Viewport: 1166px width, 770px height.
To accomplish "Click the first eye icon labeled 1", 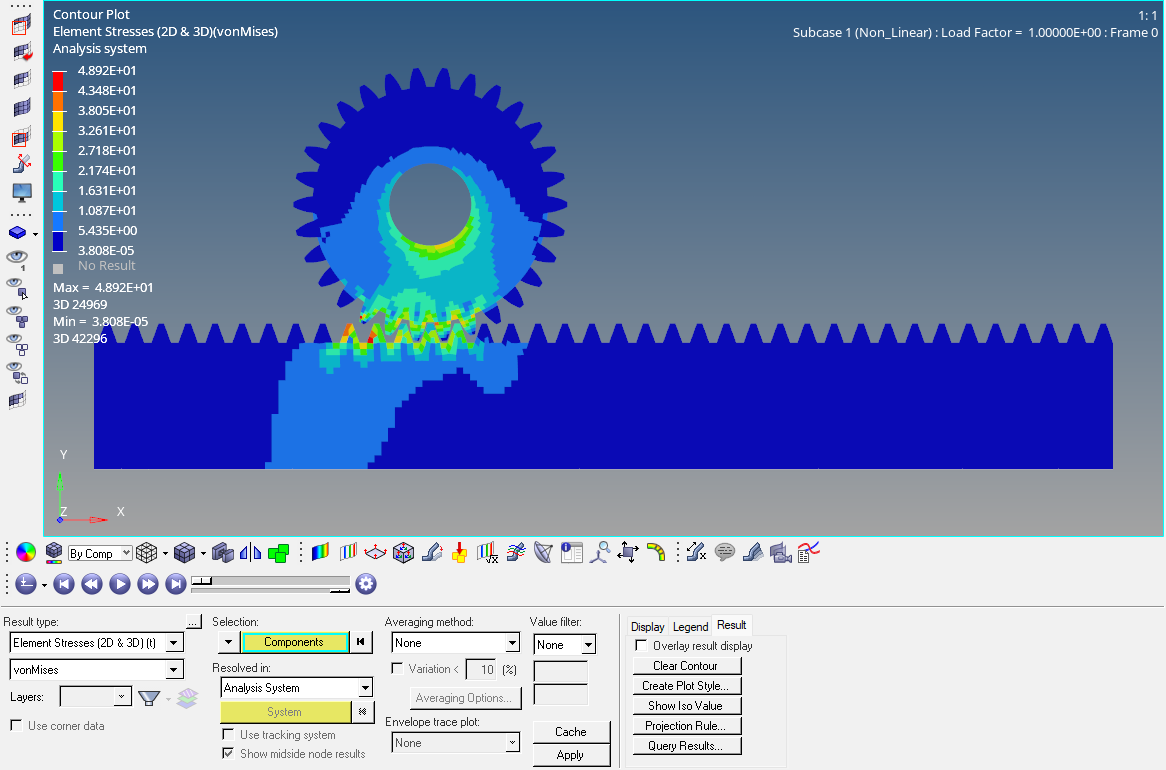I will [x=17, y=259].
